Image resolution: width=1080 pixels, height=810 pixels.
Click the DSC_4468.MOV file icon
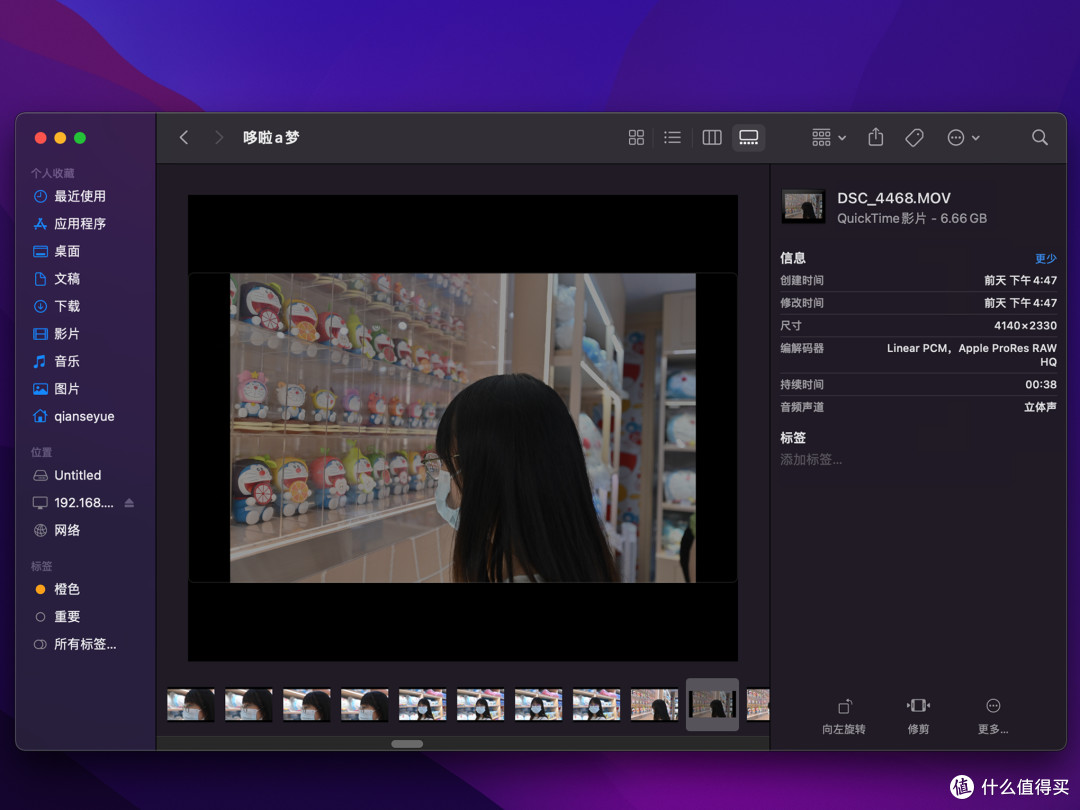803,206
